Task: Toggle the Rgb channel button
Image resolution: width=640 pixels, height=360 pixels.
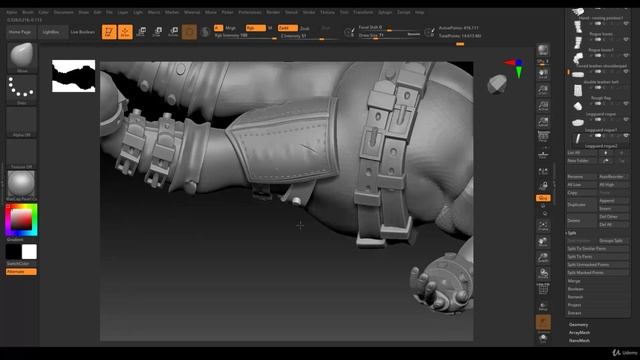Action: [x=256, y=28]
